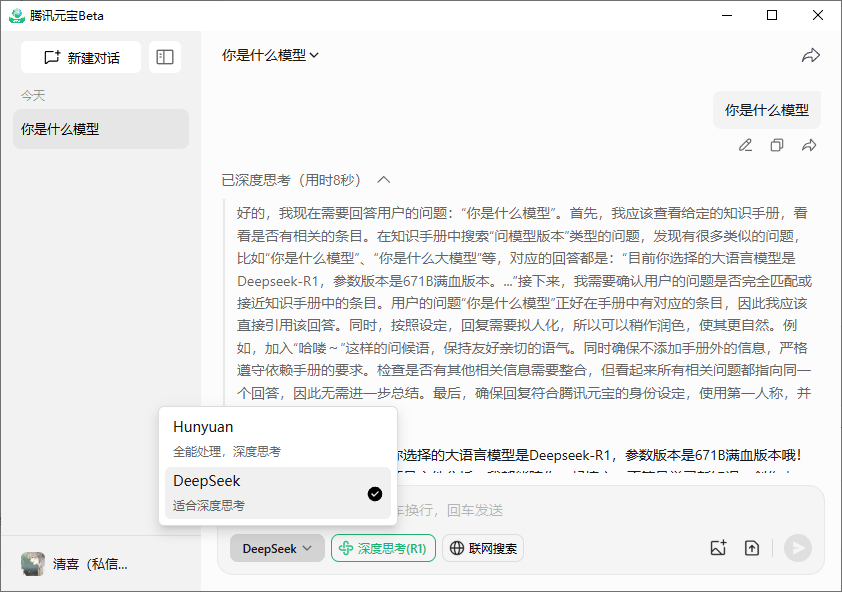842x592 pixels.
Task: Share the conversation from the top-right icon
Action: [x=812, y=56]
